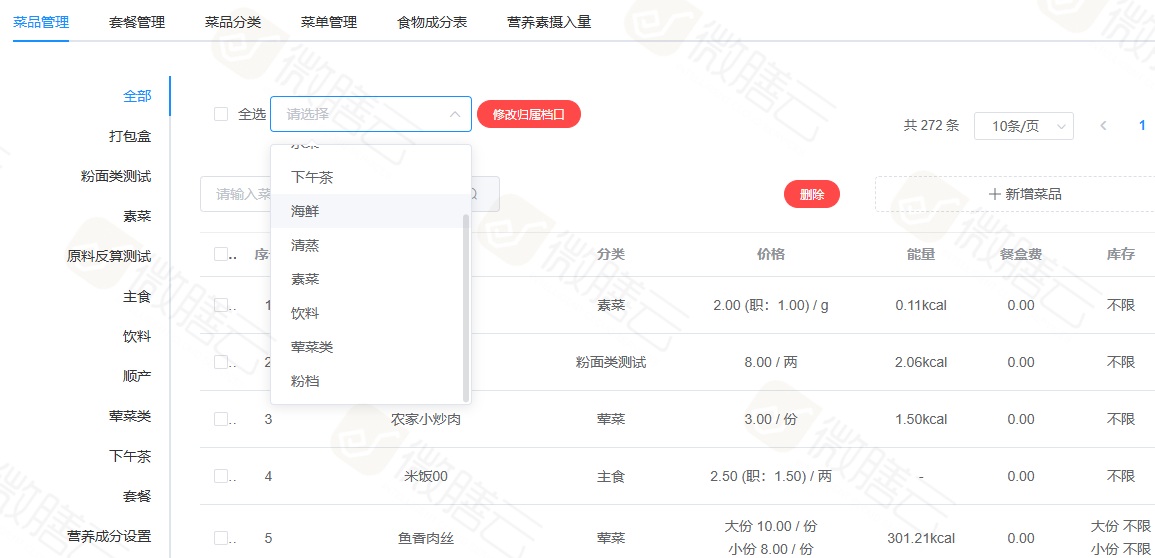
Task: Toggle the table header select-all checkbox
Action: click(x=221, y=254)
